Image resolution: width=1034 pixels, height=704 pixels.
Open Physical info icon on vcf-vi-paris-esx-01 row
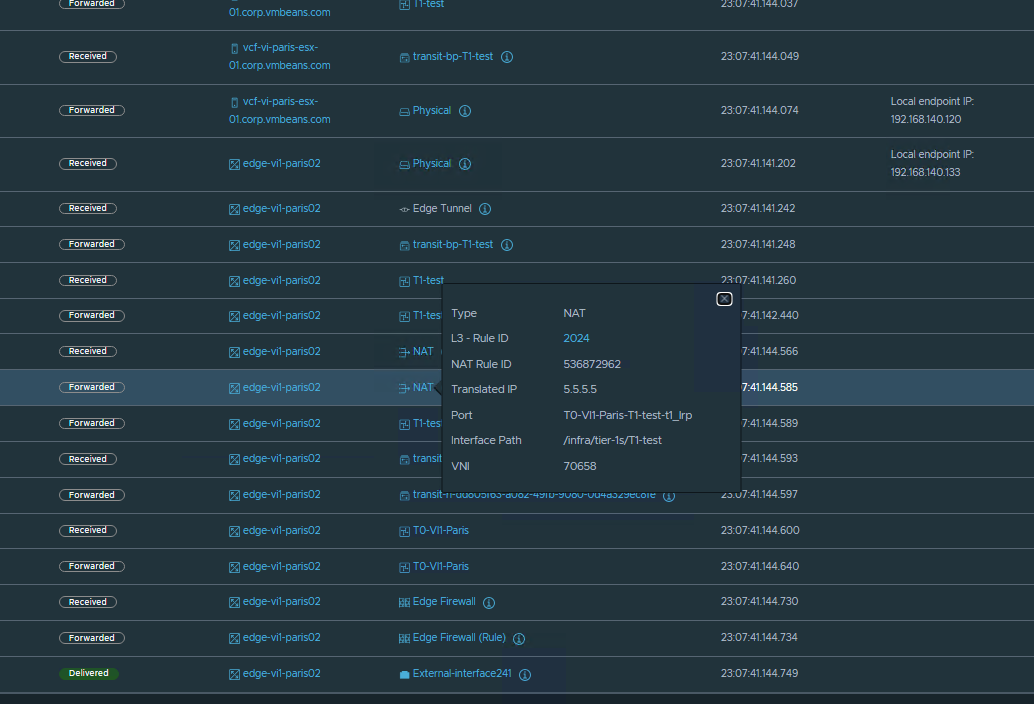pos(465,111)
